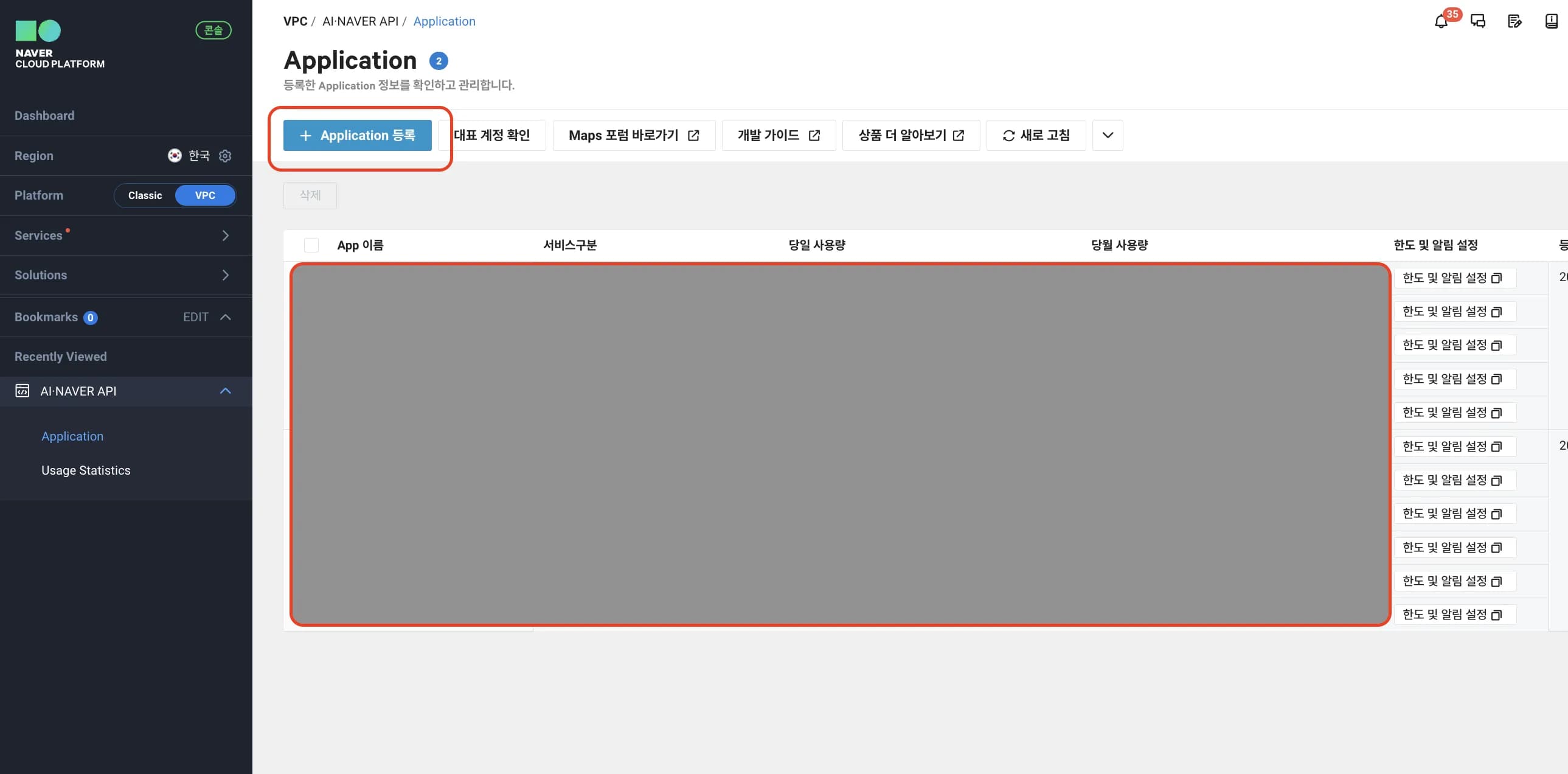The image size is (1568, 774).
Task: Click the Application 등록 button
Action: click(x=357, y=135)
